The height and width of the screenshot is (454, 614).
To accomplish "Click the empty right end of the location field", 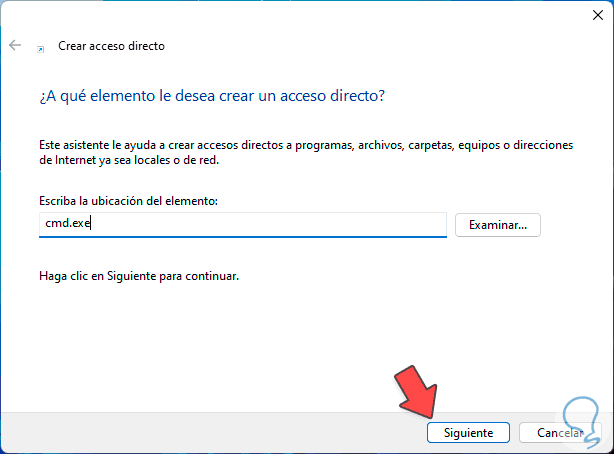I will coord(350,224).
